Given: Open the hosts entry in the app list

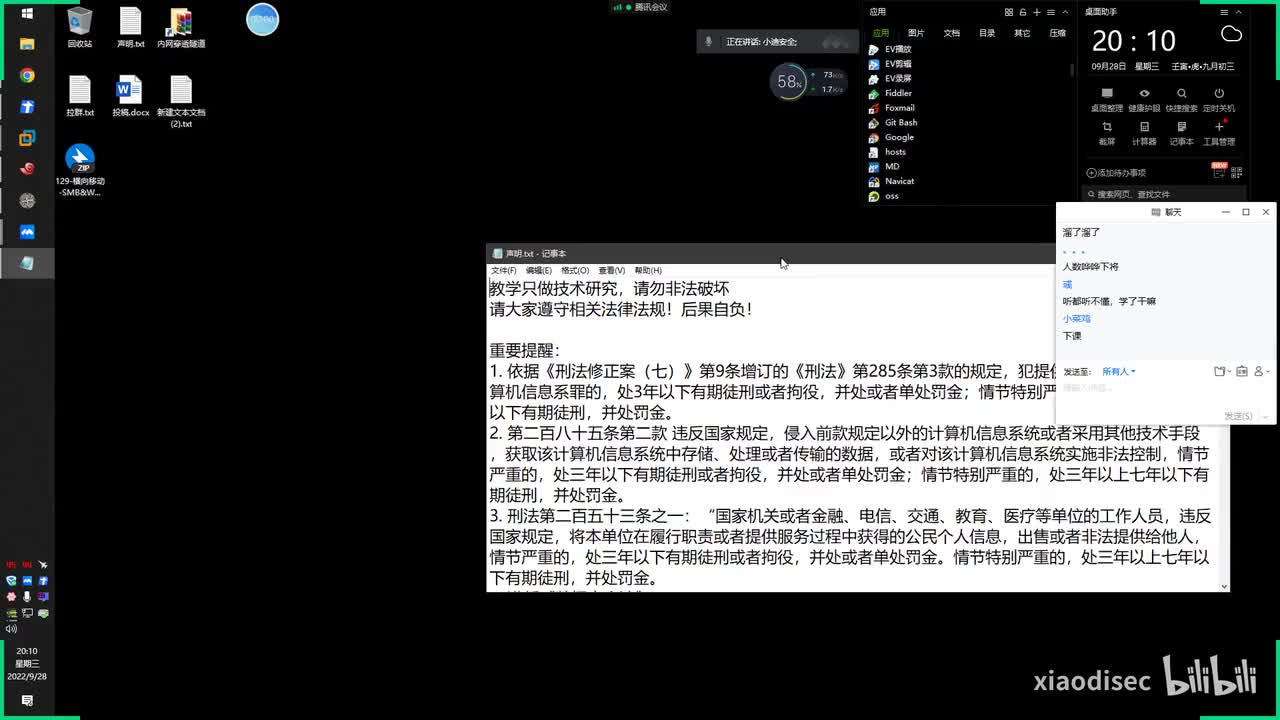Looking at the screenshot, I should point(887,152).
